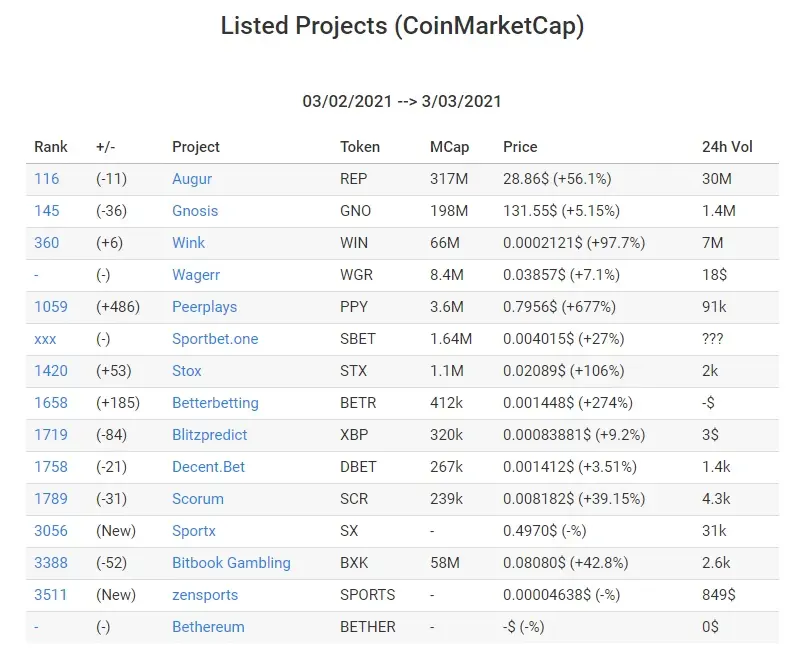Click the 03/02/2021 --> 3/03/2021 date range
The width and height of the screenshot is (809, 655).
click(x=402, y=101)
